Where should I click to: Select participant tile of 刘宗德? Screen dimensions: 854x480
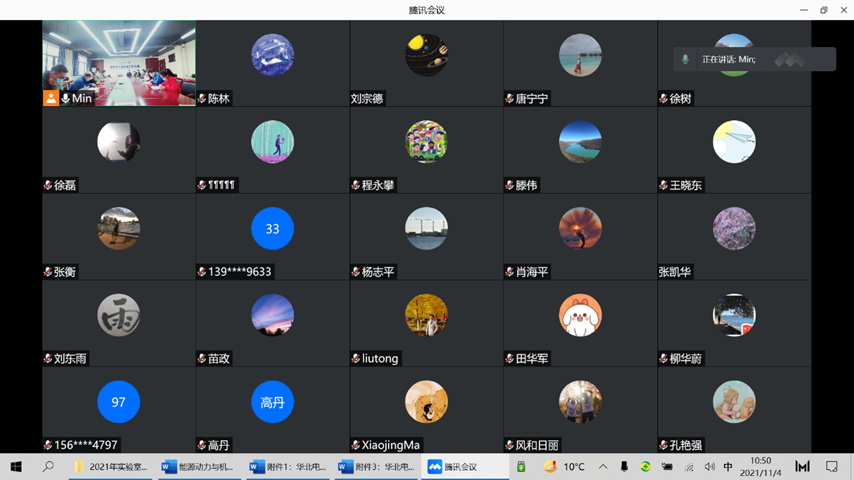point(426,62)
